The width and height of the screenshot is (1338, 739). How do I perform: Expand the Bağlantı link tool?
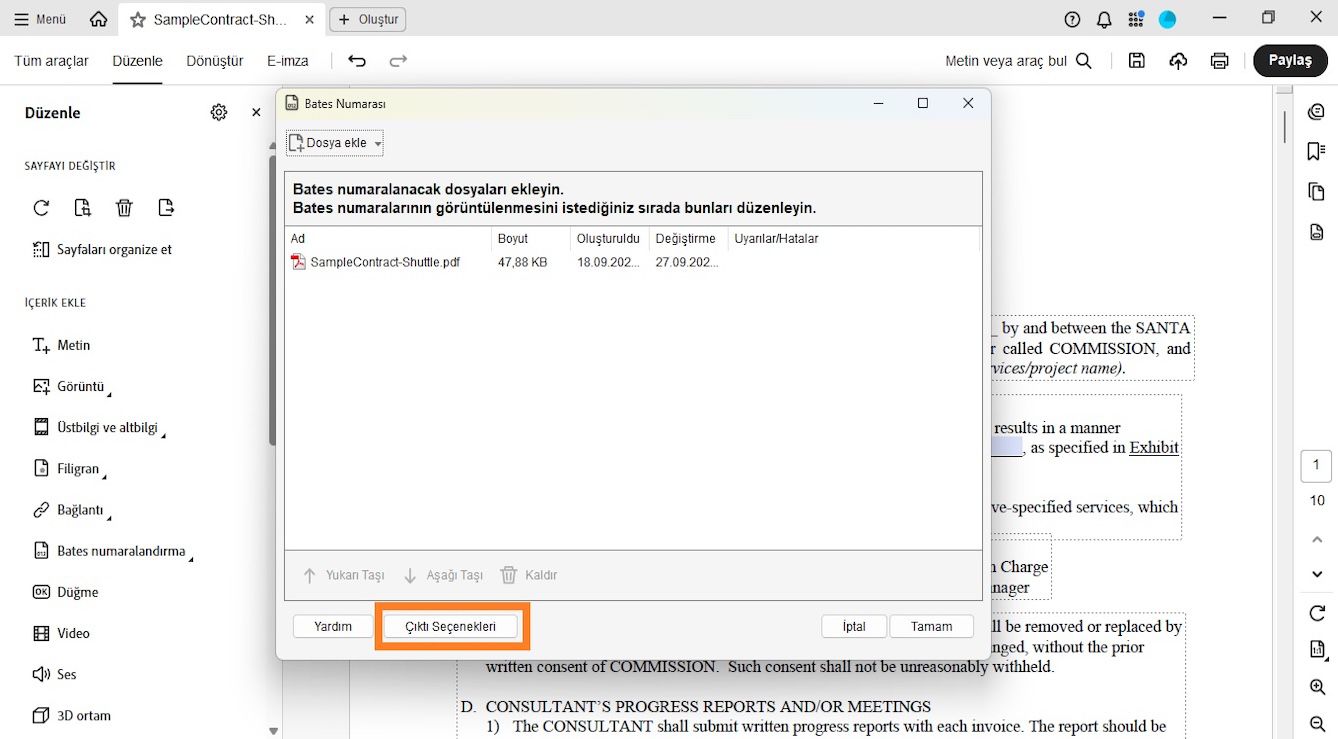71,510
